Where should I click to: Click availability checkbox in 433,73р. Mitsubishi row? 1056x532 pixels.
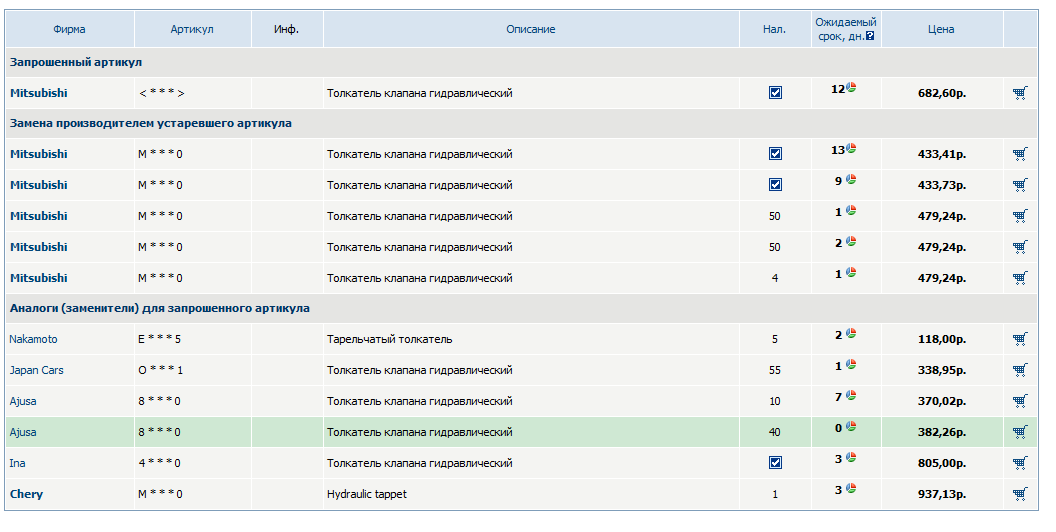775,185
